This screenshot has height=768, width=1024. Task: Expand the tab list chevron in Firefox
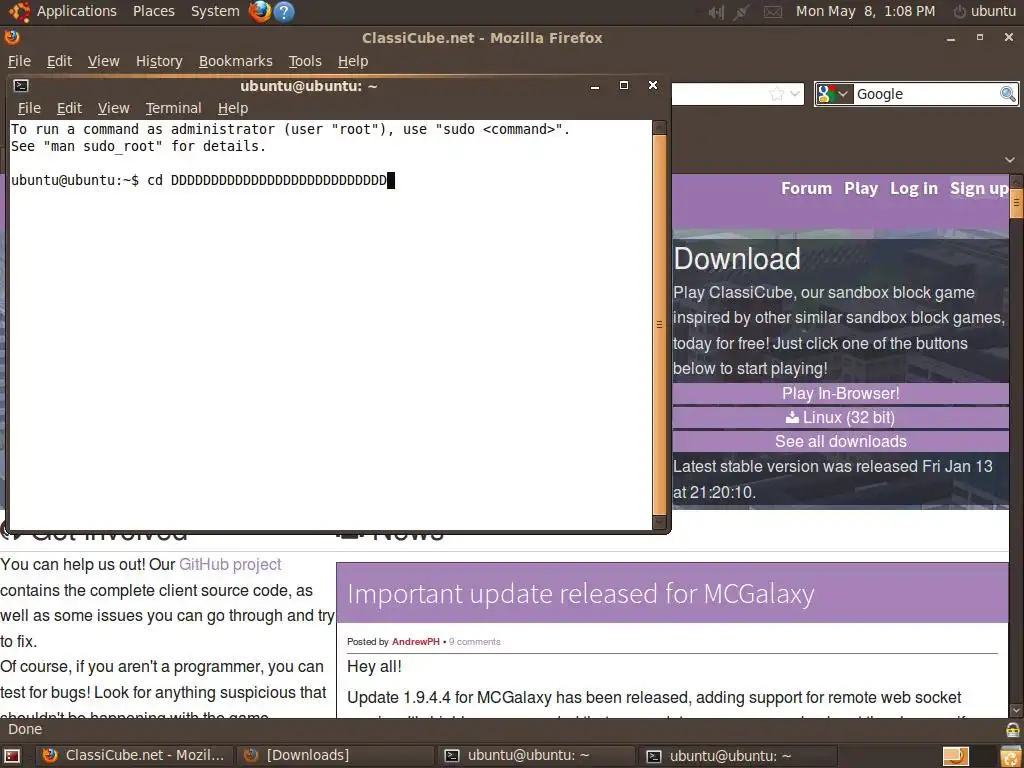[x=1010, y=159]
